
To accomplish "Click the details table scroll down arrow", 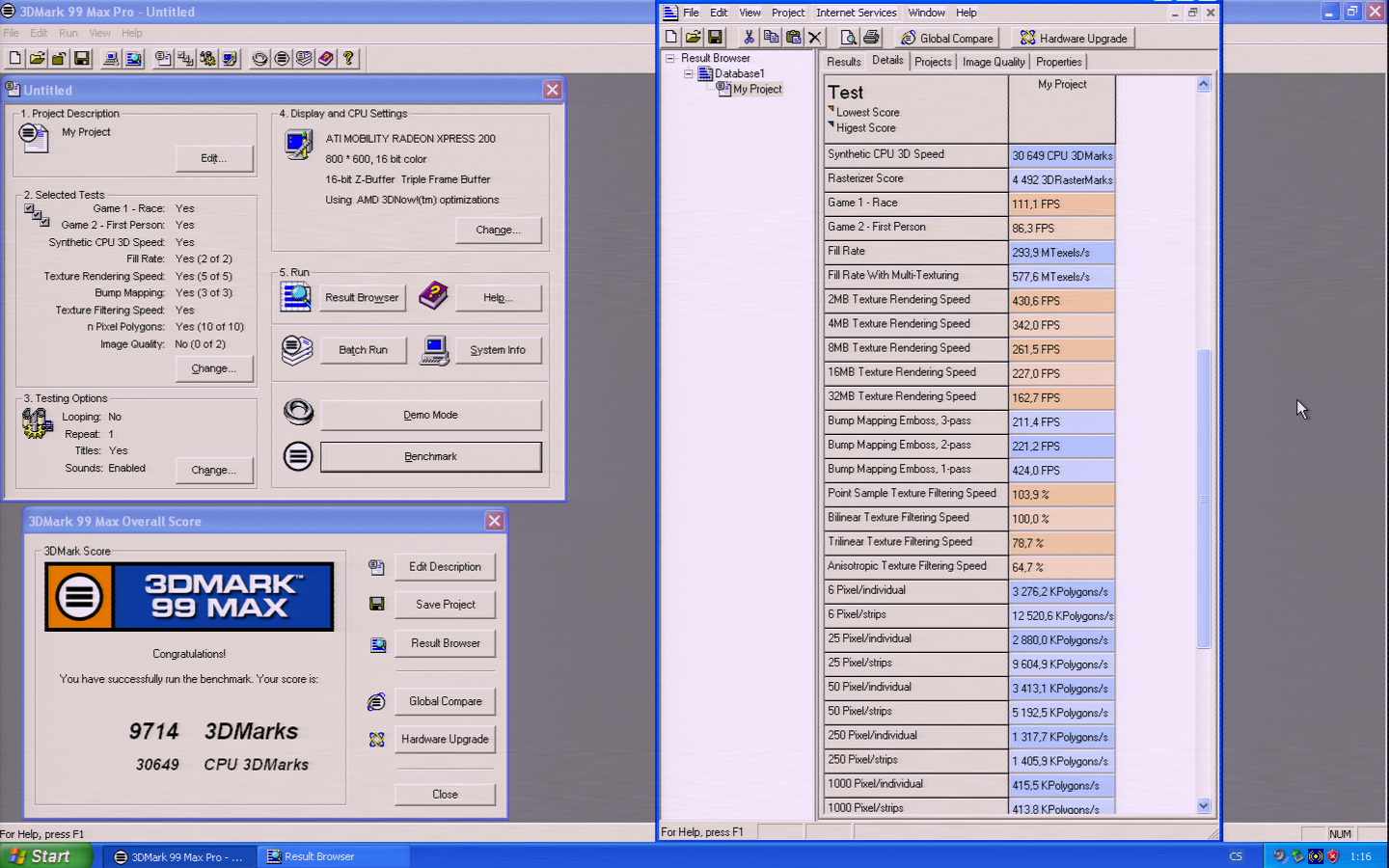I will tap(1203, 805).
